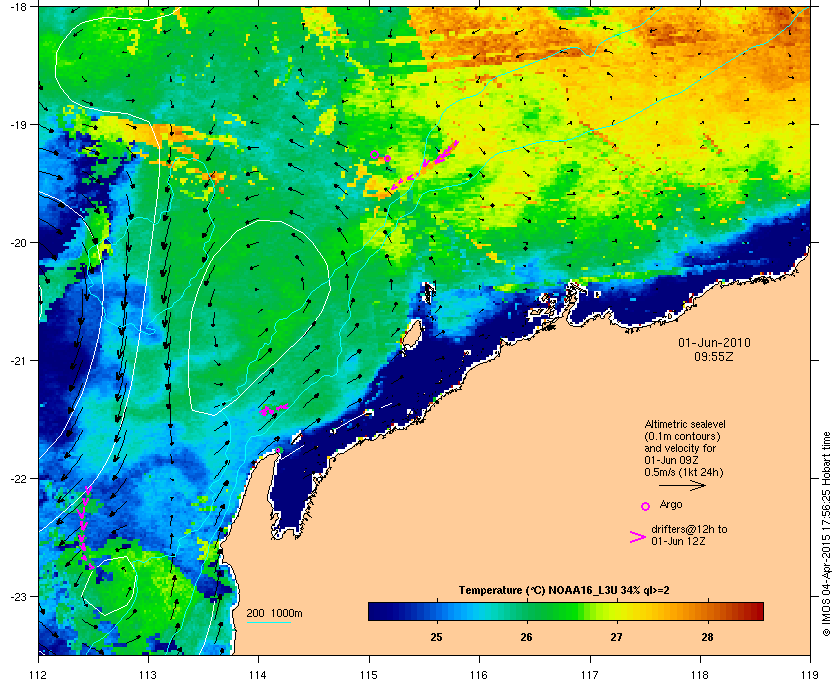Click the longitude label 119
The image size is (840, 680).
pos(811,675)
